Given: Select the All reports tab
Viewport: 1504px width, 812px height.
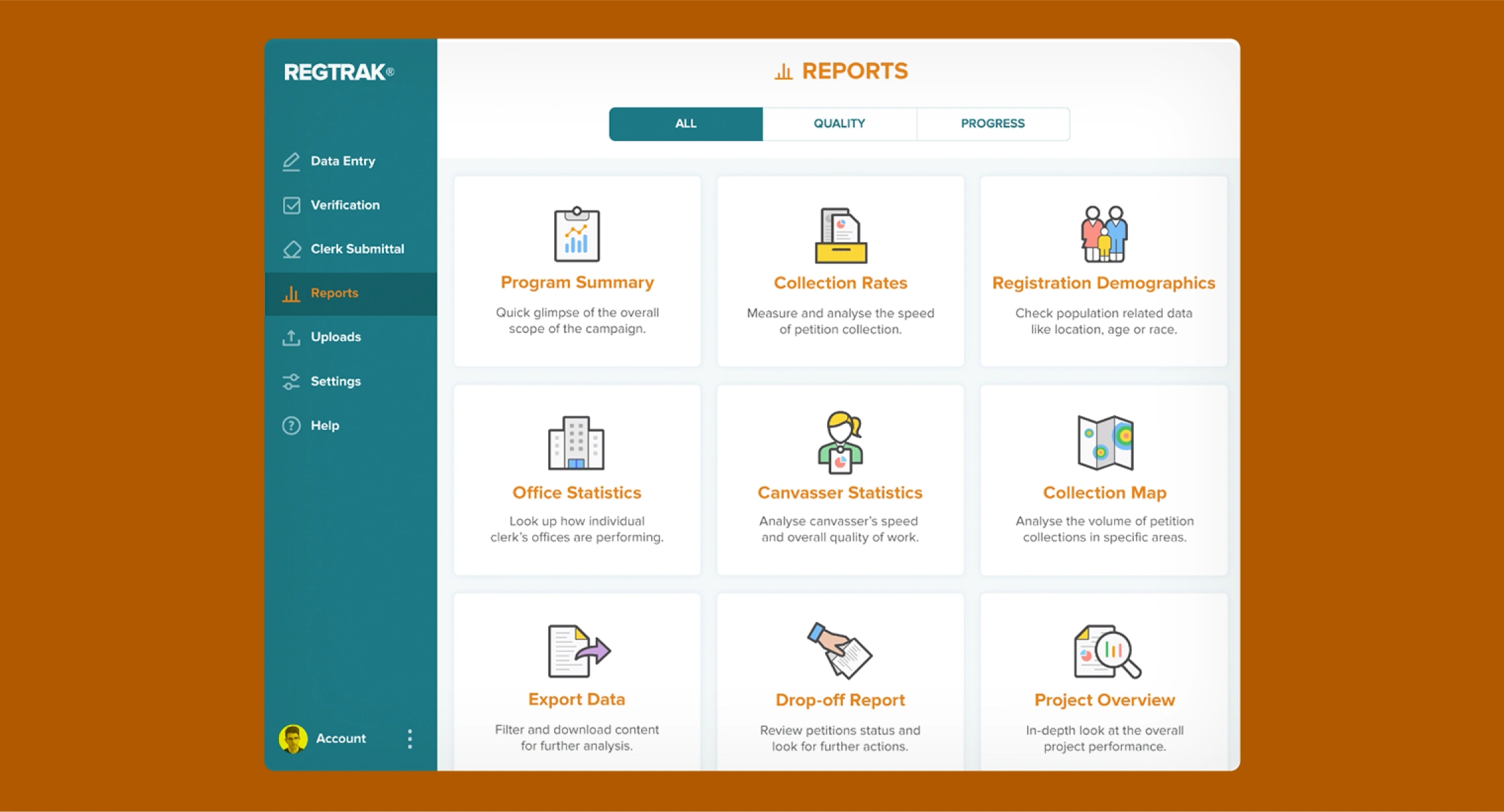Looking at the screenshot, I should click(685, 124).
